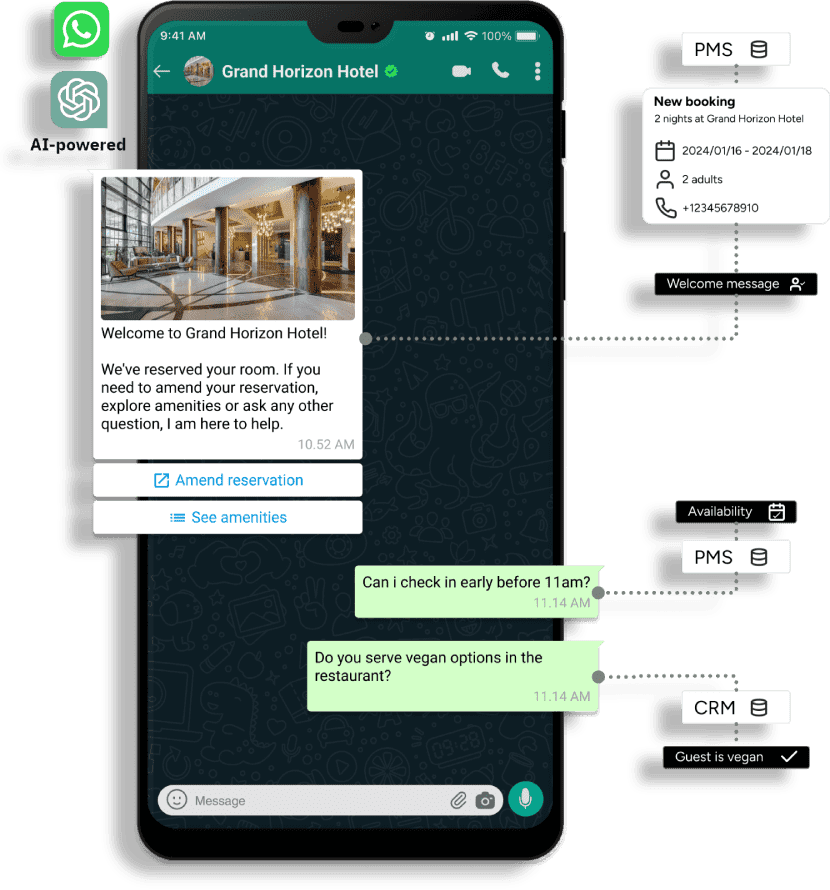Start a video call with the hotel
Viewport: 830px width, 890px height.
(x=462, y=71)
